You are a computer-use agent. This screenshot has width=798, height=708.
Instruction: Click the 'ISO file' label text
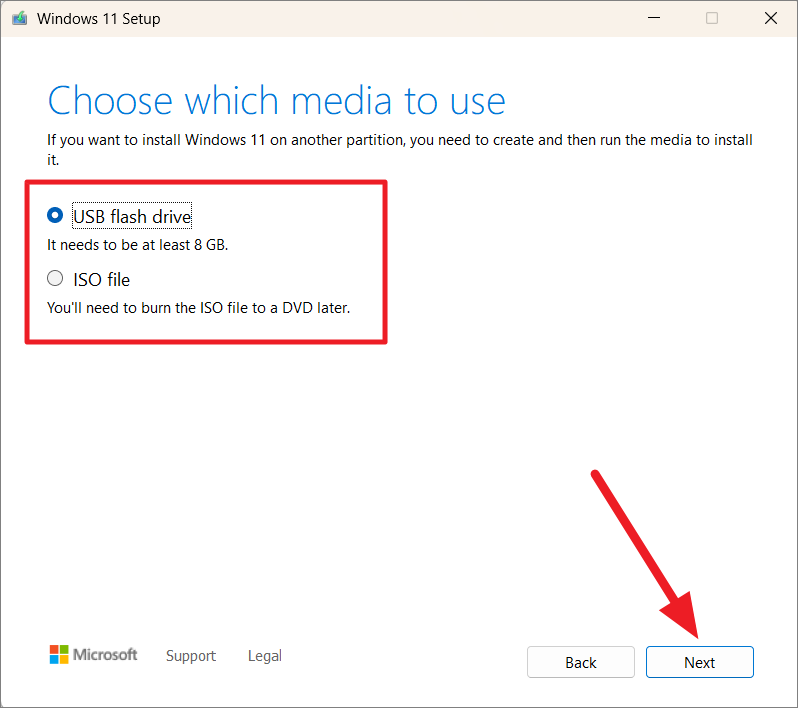[x=102, y=279]
